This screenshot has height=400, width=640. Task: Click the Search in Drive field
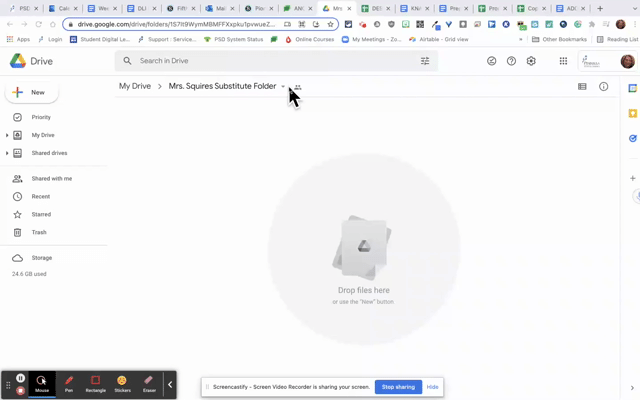tap(278, 61)
